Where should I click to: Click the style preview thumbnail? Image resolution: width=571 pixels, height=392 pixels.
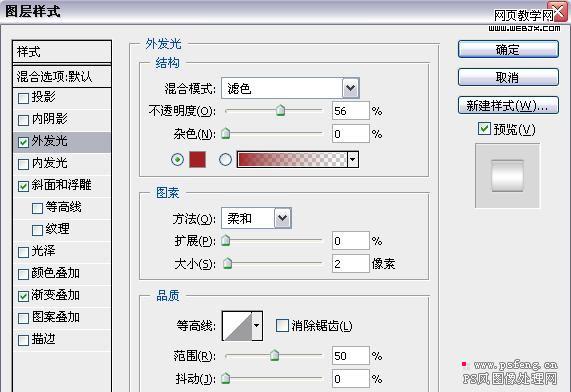coord(507,176)
